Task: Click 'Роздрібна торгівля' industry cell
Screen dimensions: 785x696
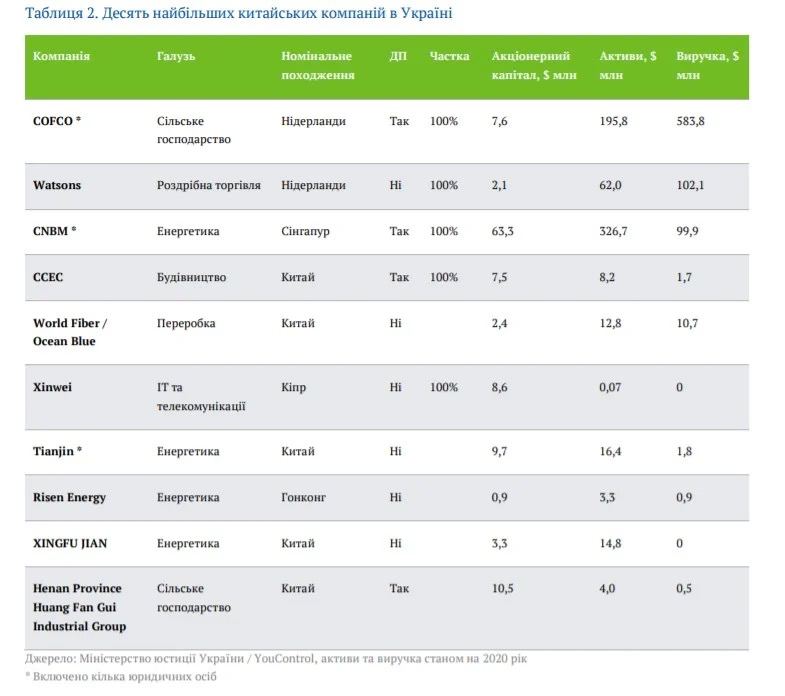Action: click(208, 185)
